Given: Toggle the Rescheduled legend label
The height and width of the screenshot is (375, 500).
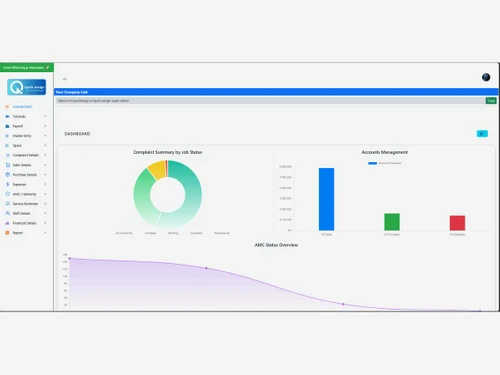Looking at the screenshot, I should 222,233.
